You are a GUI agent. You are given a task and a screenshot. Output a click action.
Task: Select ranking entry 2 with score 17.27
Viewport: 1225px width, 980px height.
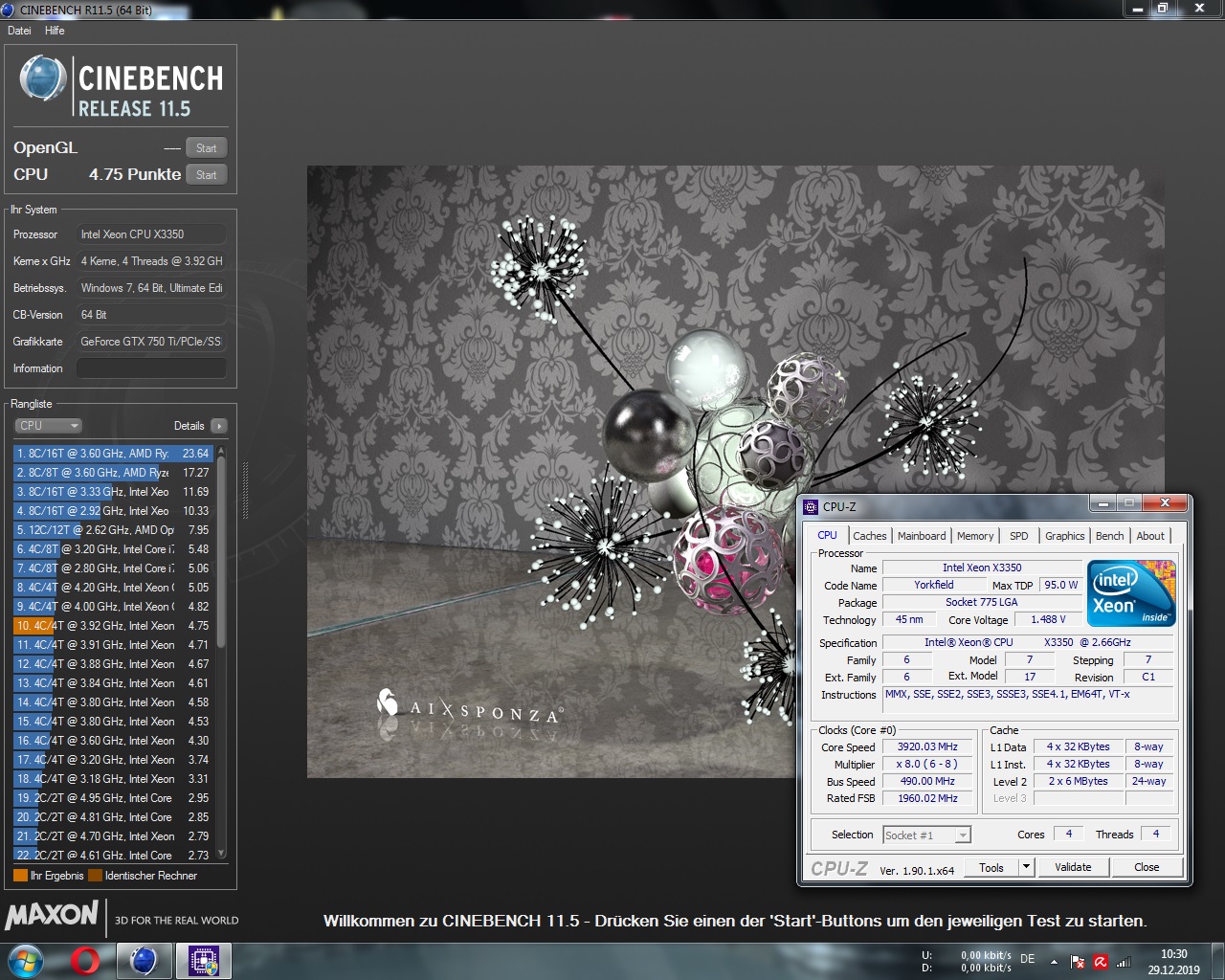[x=114, y=473]
